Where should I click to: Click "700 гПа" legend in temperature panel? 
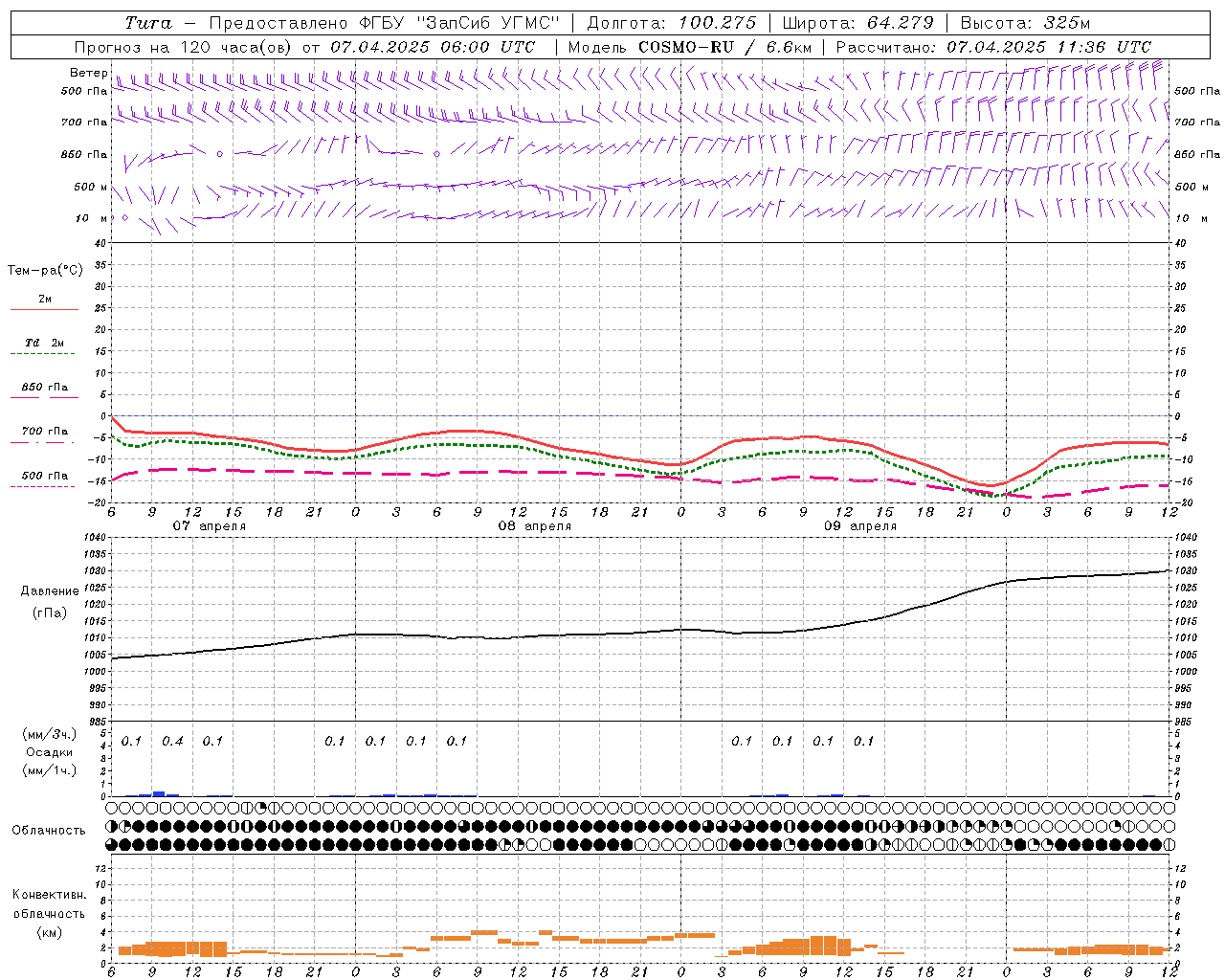(45, 432)
